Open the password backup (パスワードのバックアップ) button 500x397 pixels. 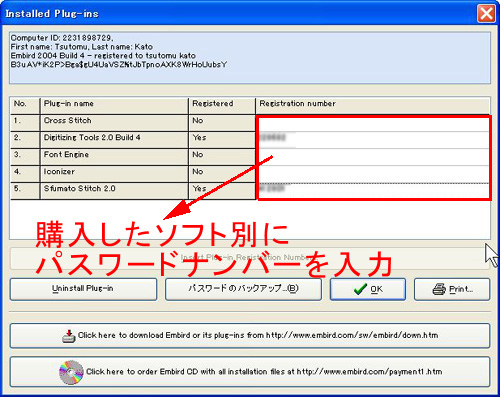coord(243,289)
